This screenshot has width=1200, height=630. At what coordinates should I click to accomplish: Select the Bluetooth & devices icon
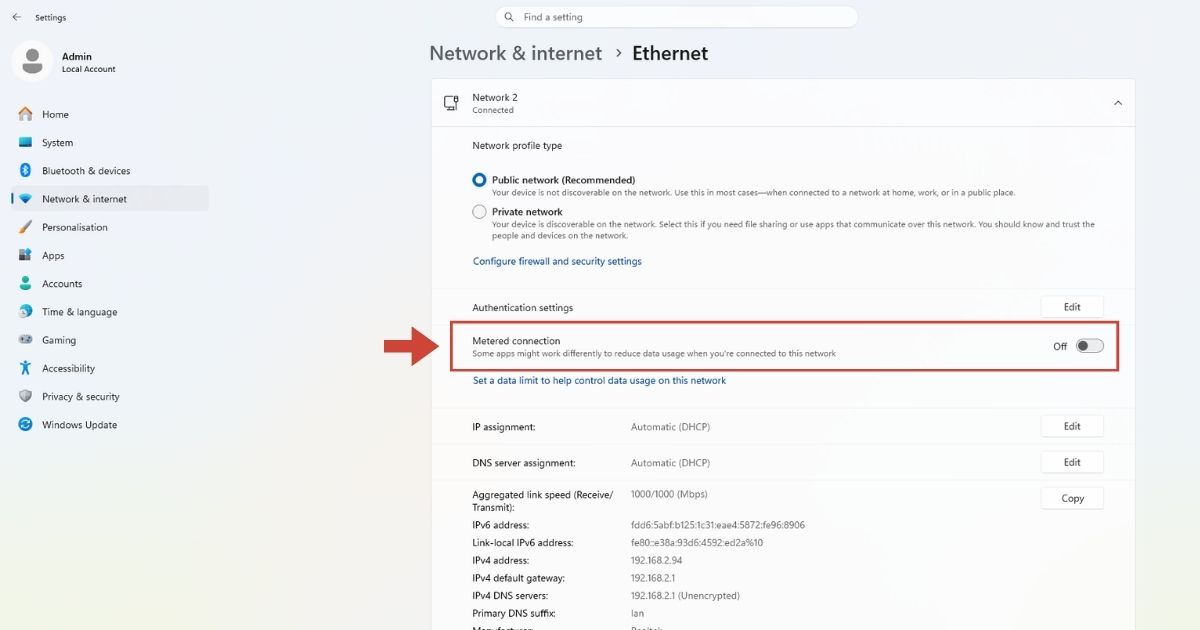point(25,171)
